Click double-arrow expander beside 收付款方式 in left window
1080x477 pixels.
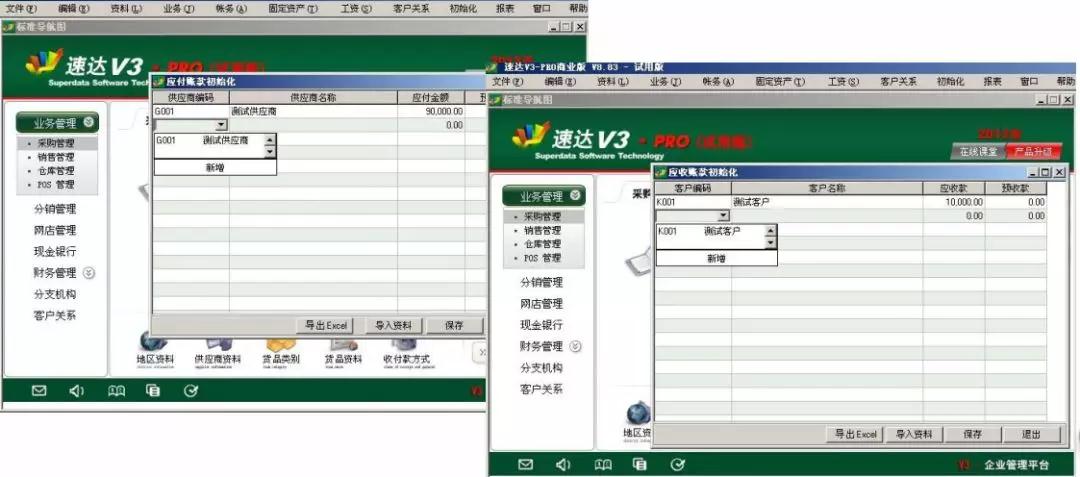481,352
